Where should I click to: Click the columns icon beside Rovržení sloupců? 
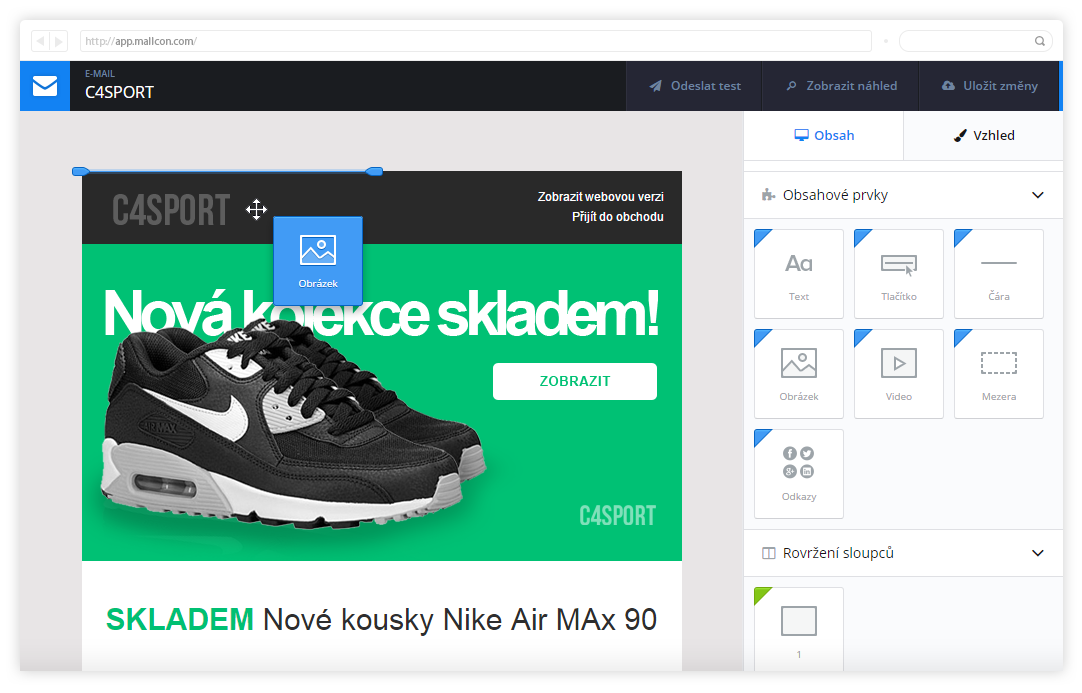[x=768, y=553]
